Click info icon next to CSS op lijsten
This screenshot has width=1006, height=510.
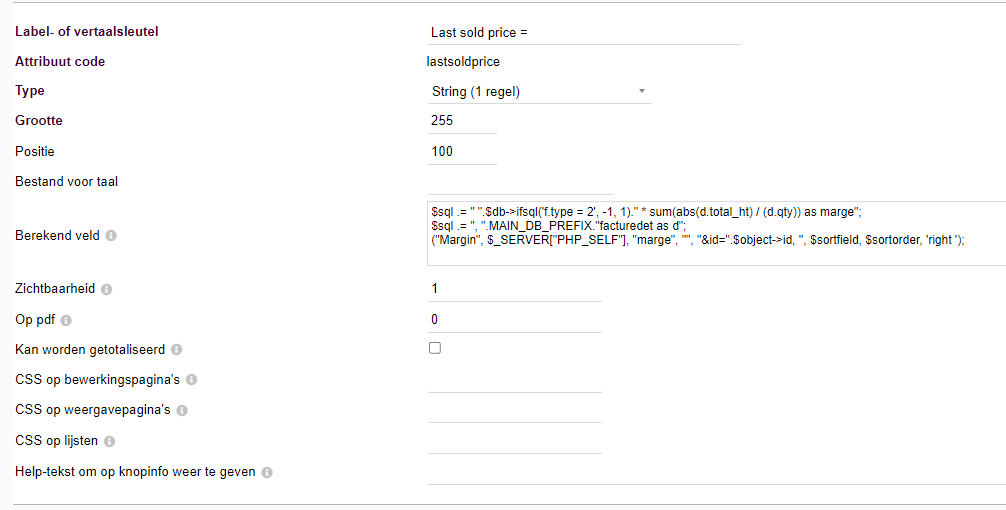tap(110, 441)
